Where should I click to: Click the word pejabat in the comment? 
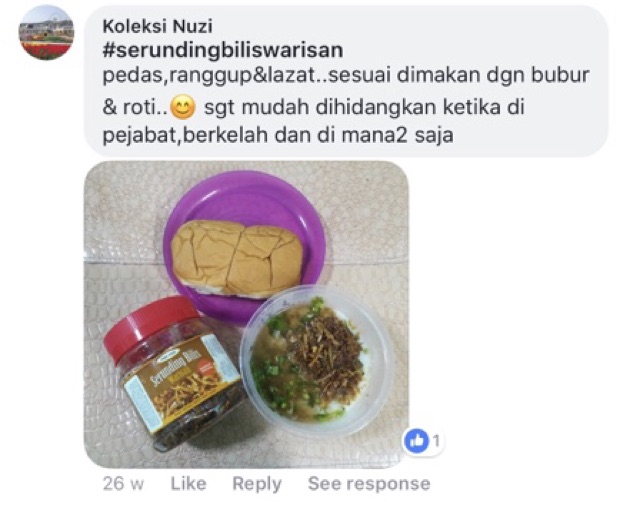click(x=138, y=136)
